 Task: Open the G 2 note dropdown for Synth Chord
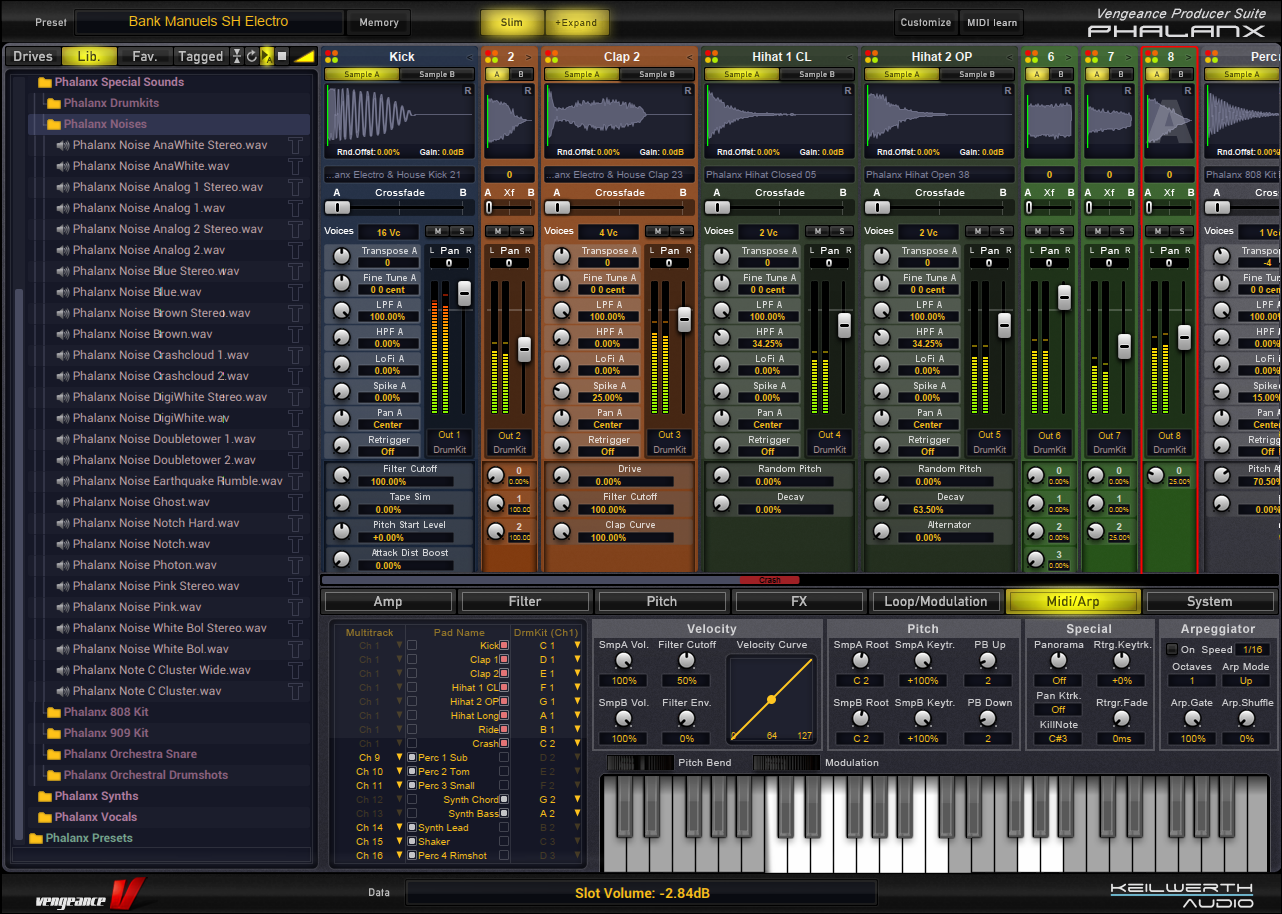click(577, 800)
